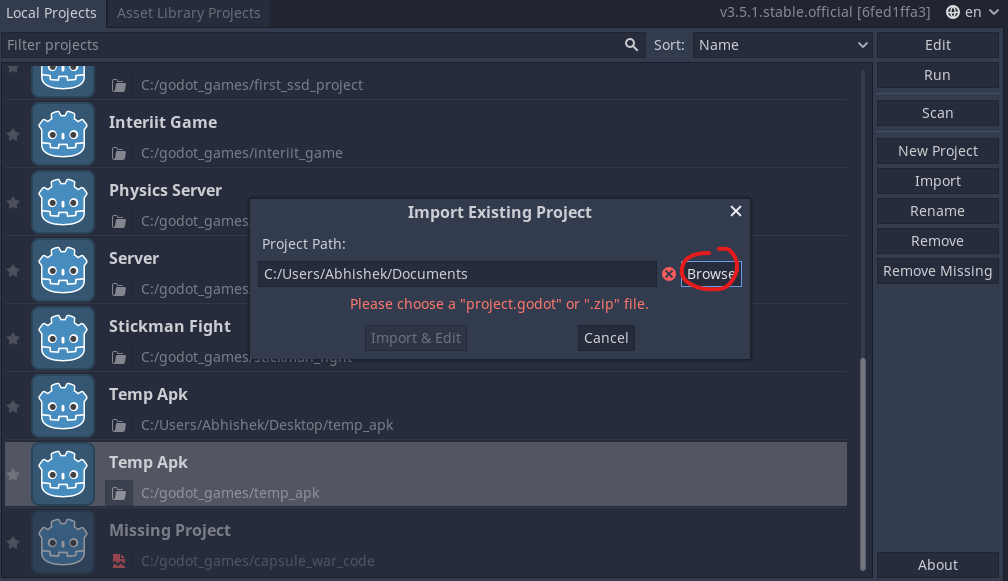The image size is (1008, 581).
Task: Select the Interiit Game project title
Action: [163, 122]
